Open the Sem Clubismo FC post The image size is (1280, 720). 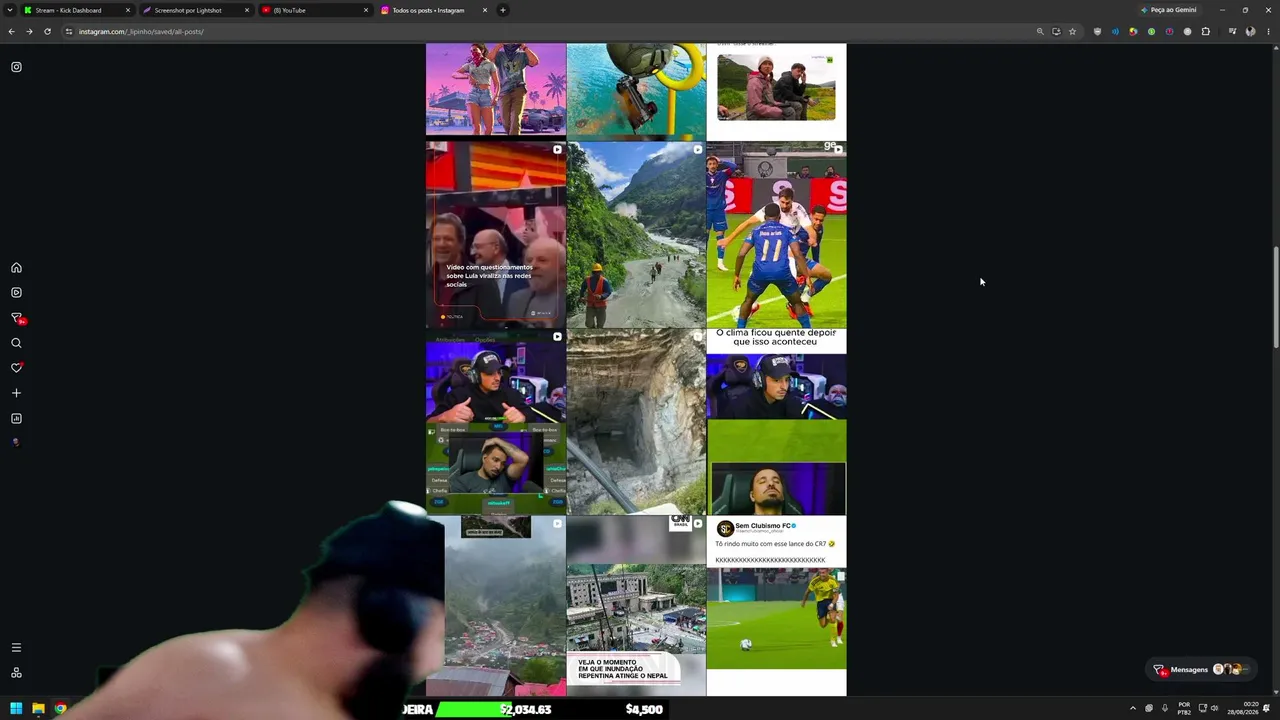point(776,606)
